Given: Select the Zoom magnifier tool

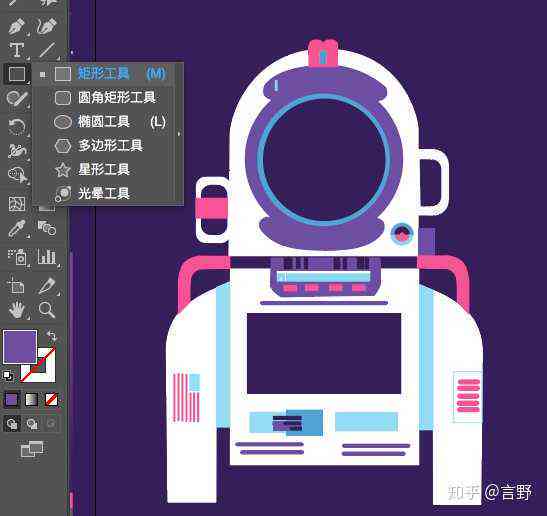Looking at the screenshot, I should (47, 310).
